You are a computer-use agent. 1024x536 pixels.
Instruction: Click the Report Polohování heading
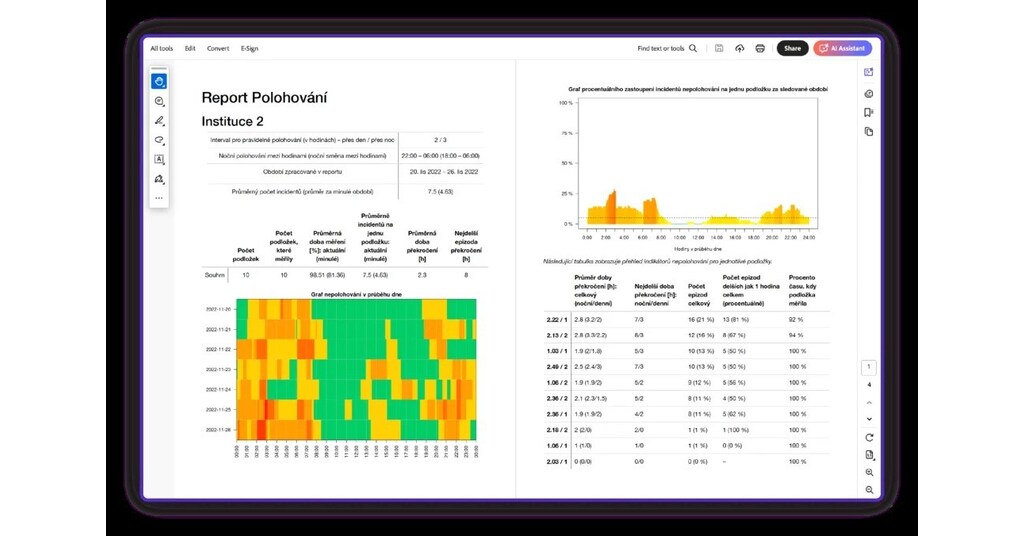[x=264, y=97]
